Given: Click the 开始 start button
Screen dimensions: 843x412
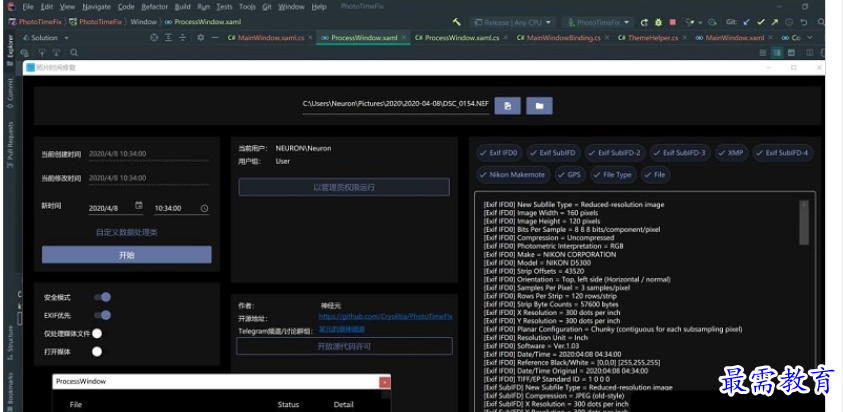Looking at the screenshot, I should (127, 255).
